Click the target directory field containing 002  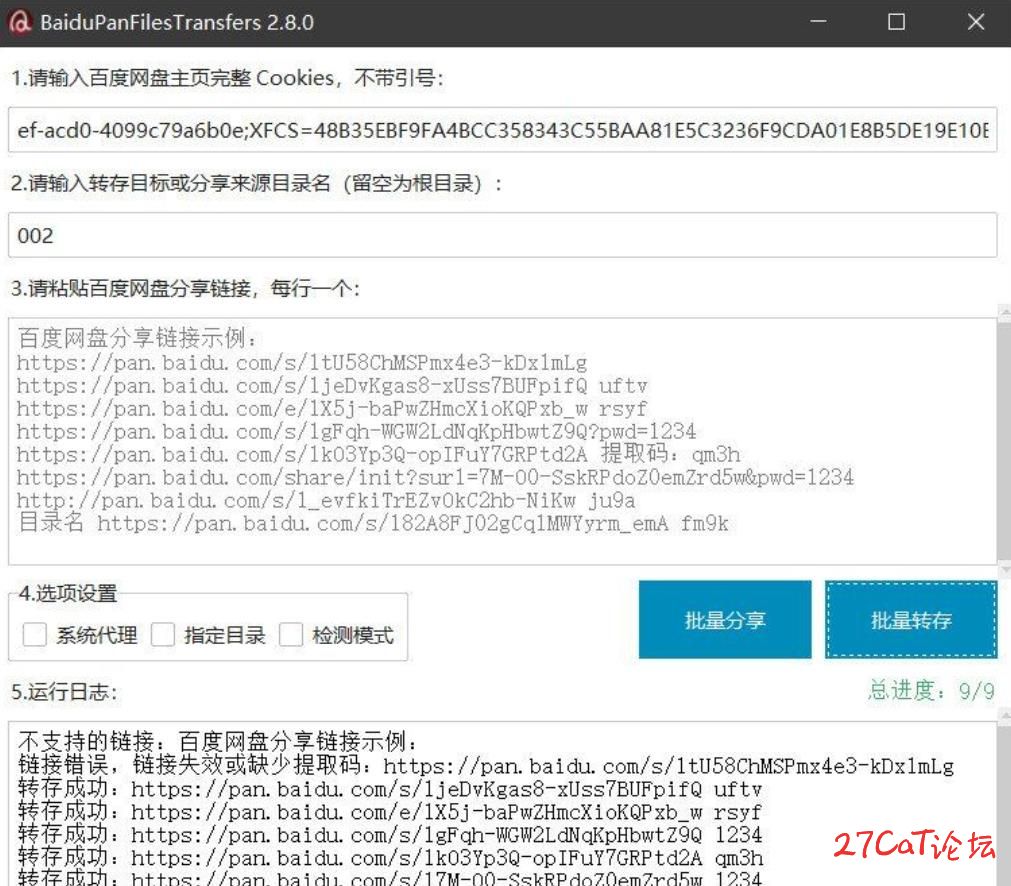[x=502, y=235]
